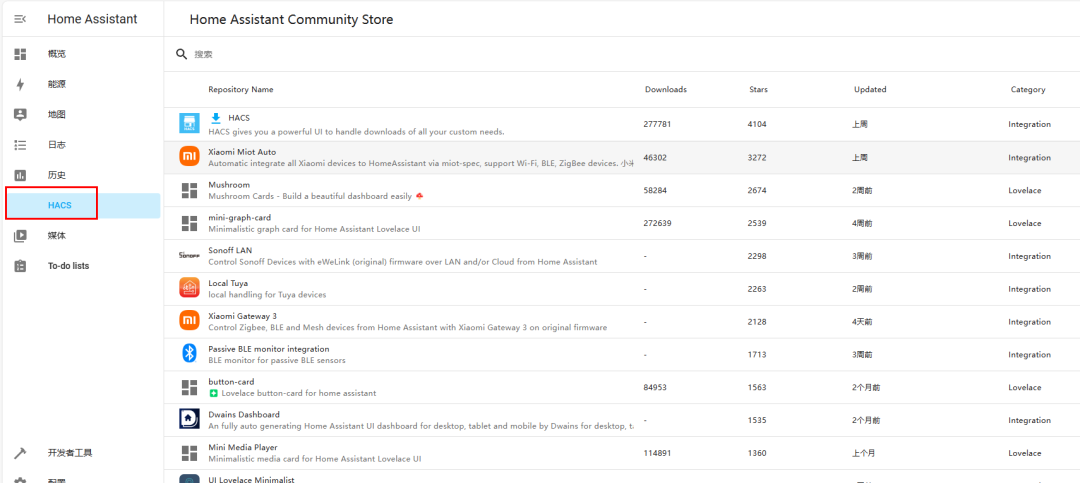Open the Mushroom repository name
Image resolution: width=1080 pixels, height=483 pixels.
[229, 185]
